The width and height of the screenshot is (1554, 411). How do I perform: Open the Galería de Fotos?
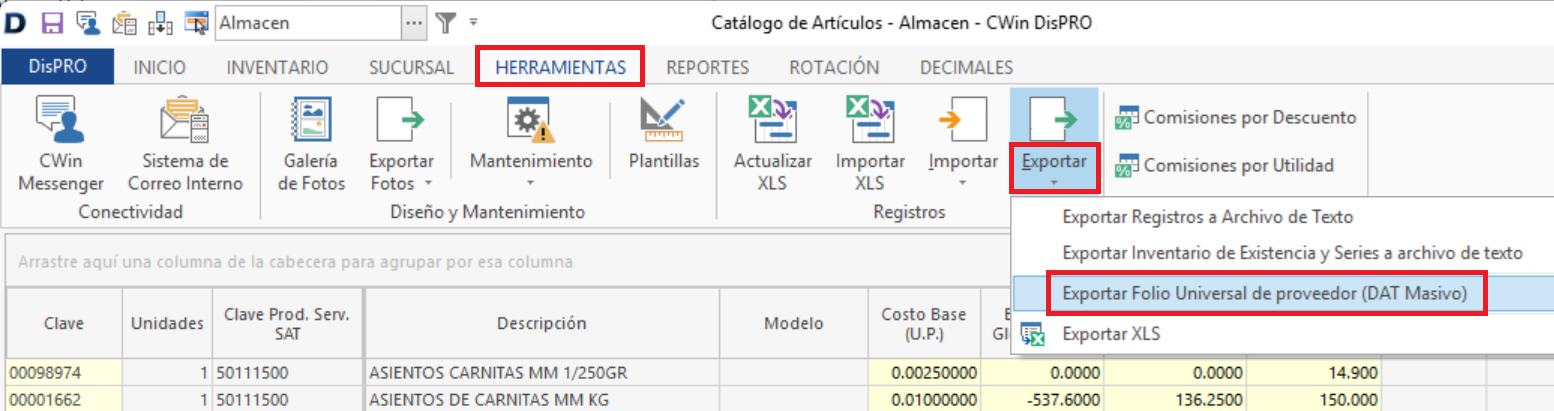[x=311, y=143]
